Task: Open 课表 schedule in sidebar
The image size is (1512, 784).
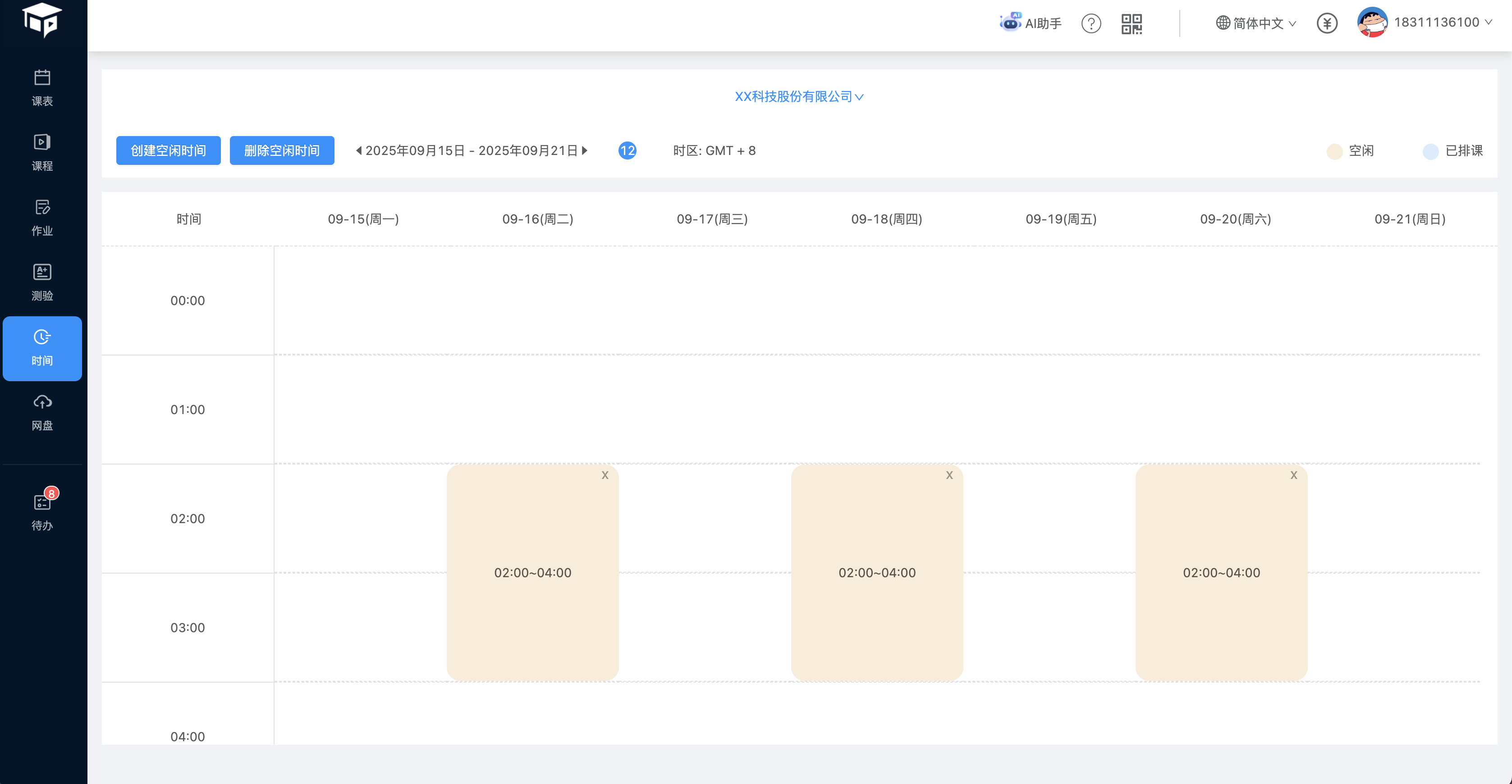Action: click(x=42, y=88)
